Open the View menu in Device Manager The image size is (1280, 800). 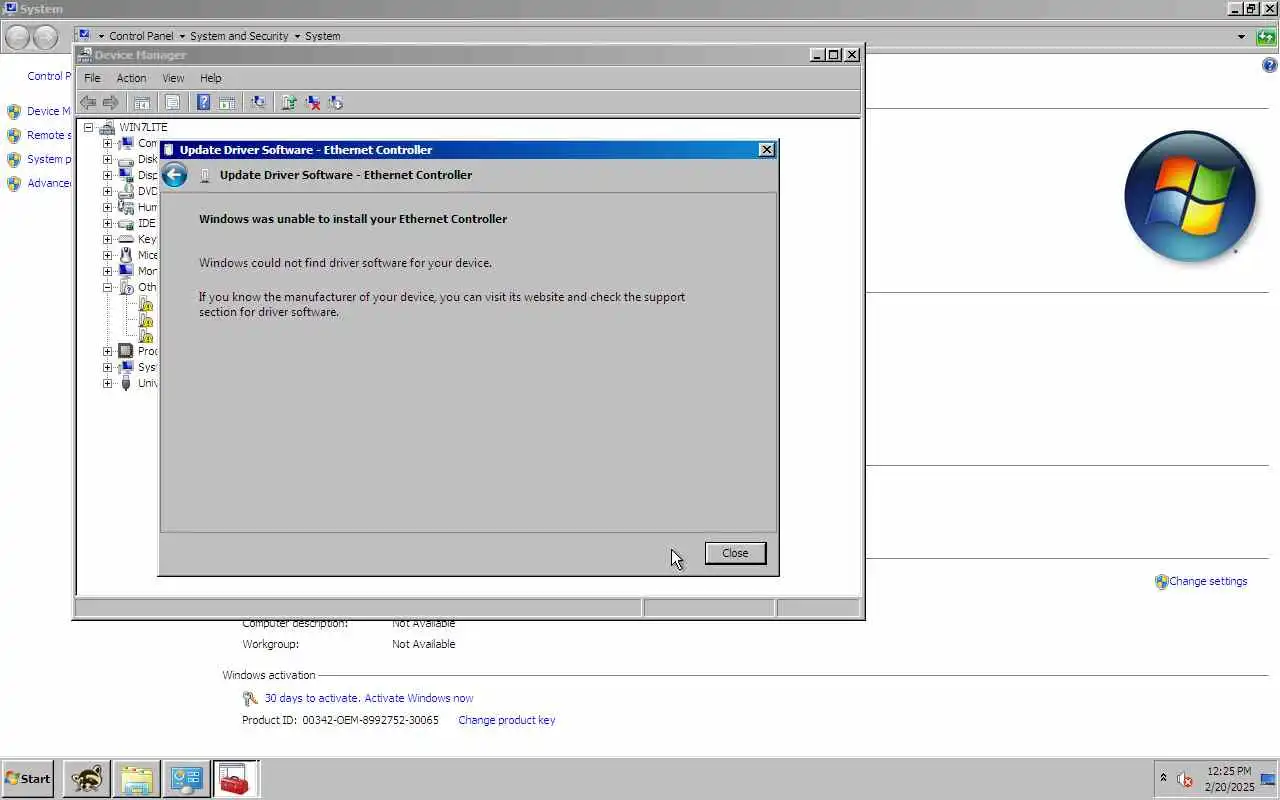click(173, 78)
